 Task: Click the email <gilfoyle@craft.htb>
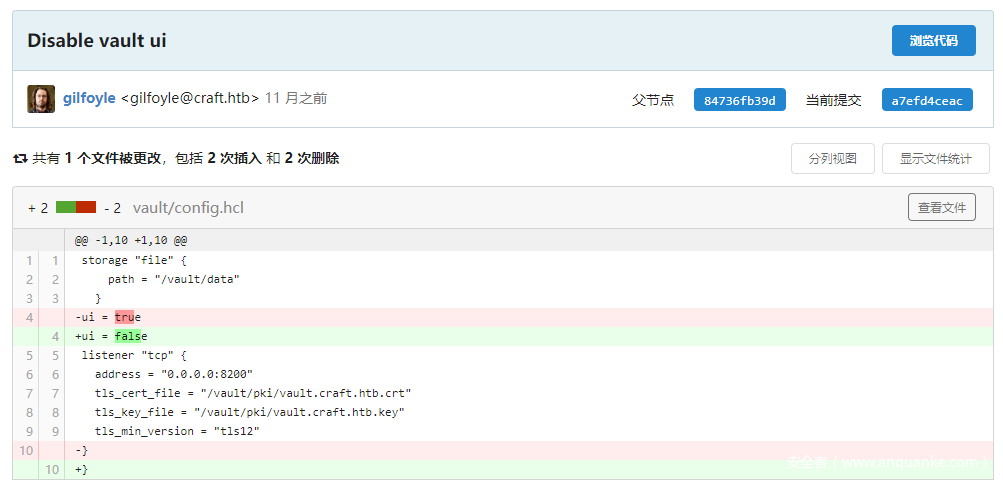pos(190,99)
